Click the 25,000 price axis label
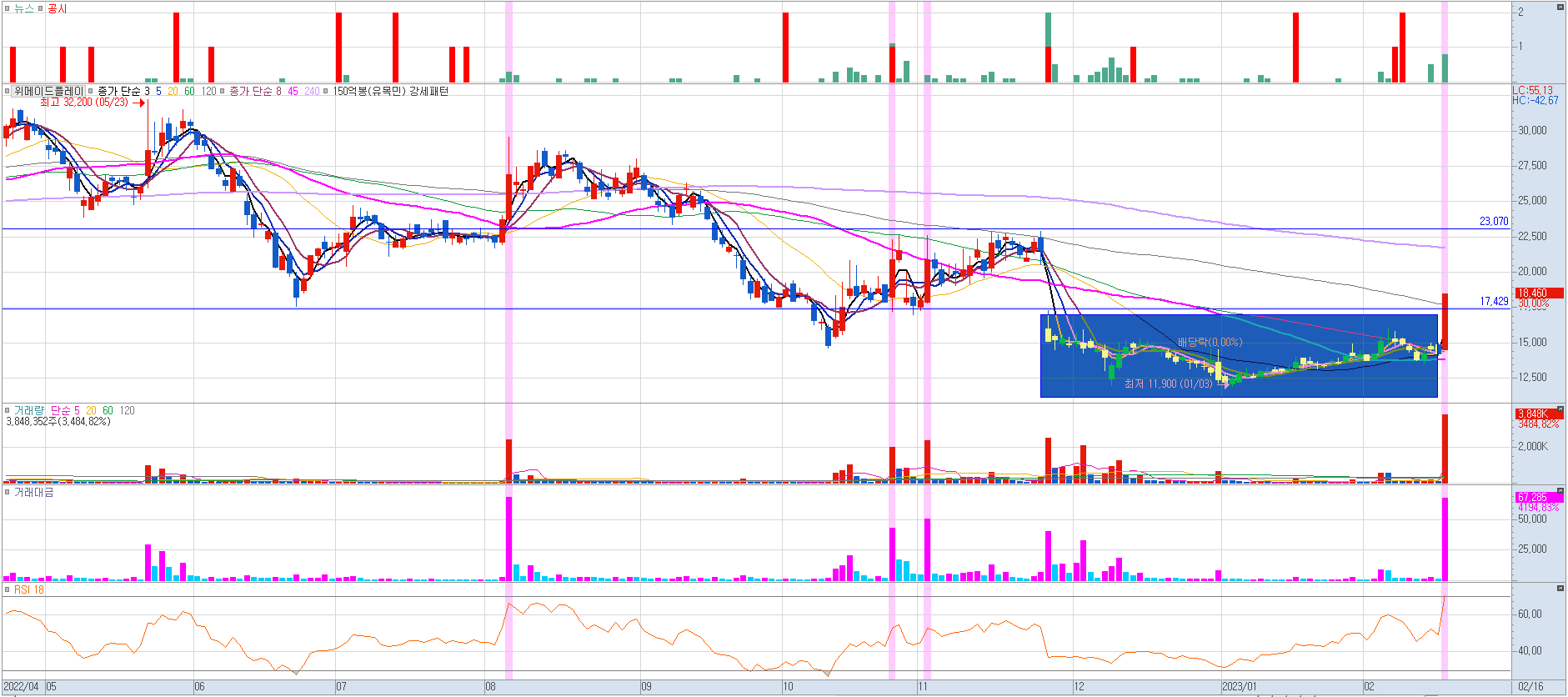This screenshot has width=1568, height=697. [1532, 200]
